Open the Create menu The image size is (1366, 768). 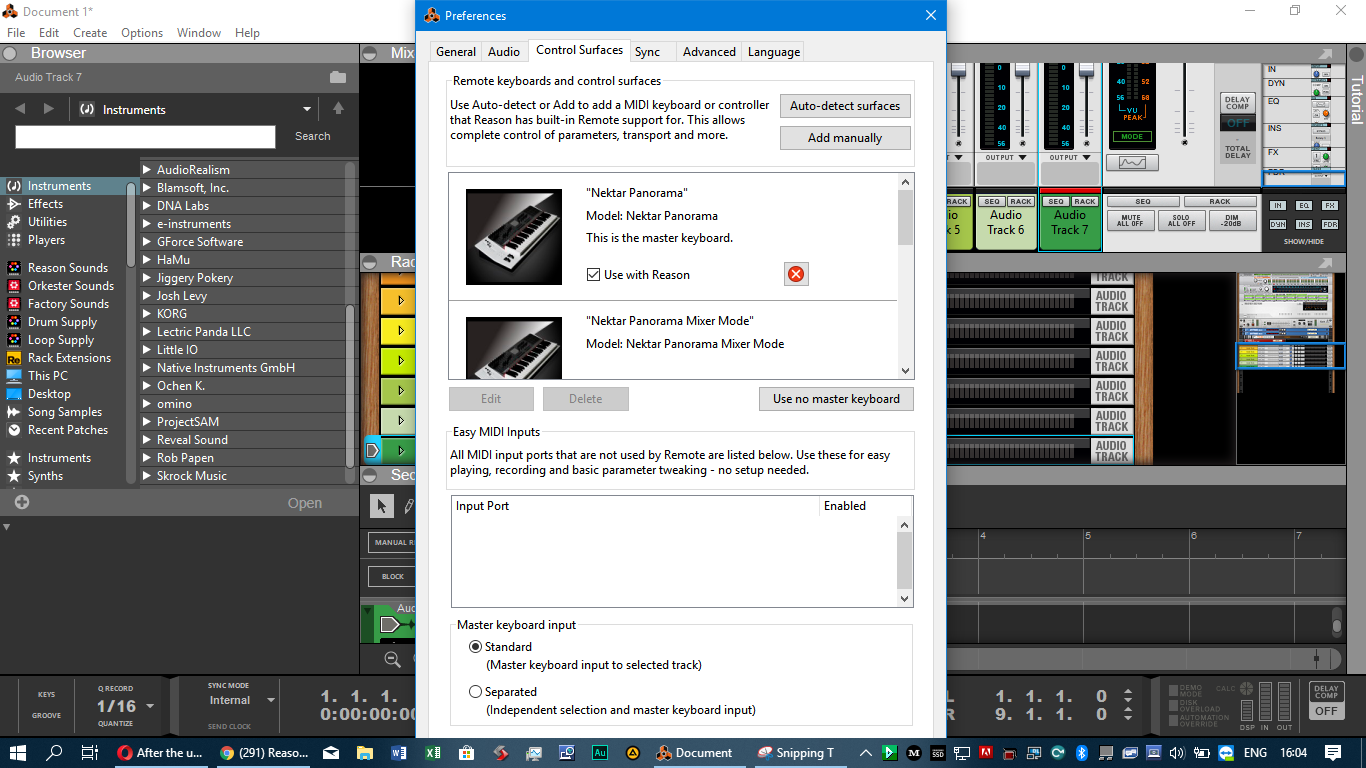90,33
